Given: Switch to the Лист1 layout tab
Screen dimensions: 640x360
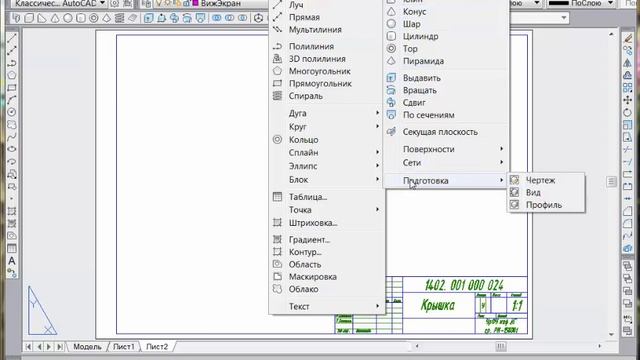Looking at the screenshot, I should [123, 347].
